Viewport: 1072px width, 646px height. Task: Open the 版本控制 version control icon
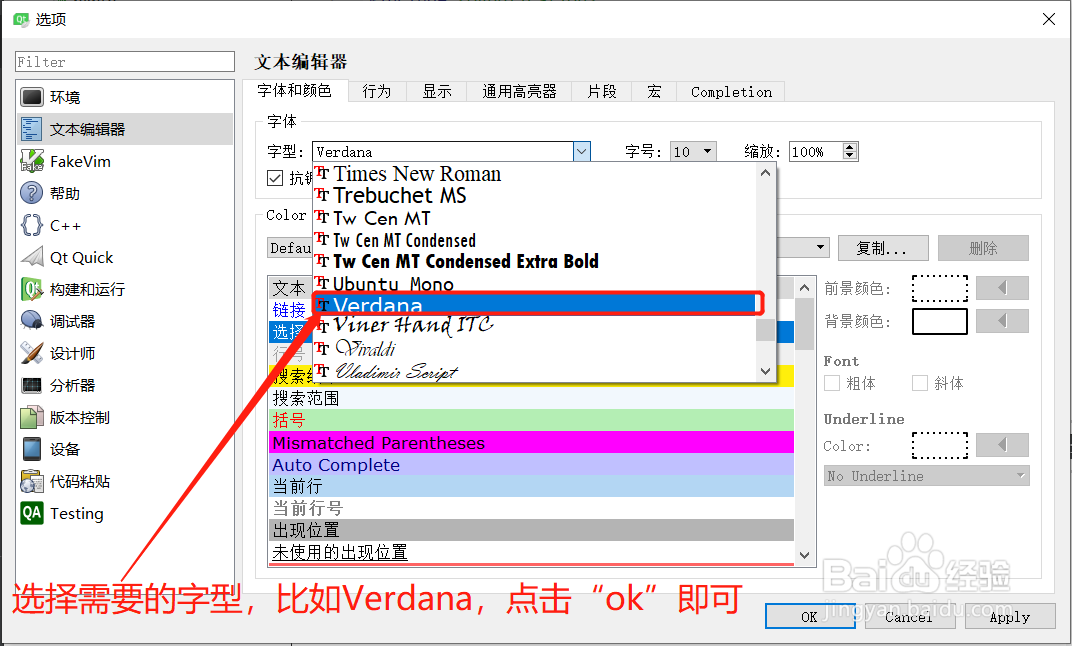point(31,417)
